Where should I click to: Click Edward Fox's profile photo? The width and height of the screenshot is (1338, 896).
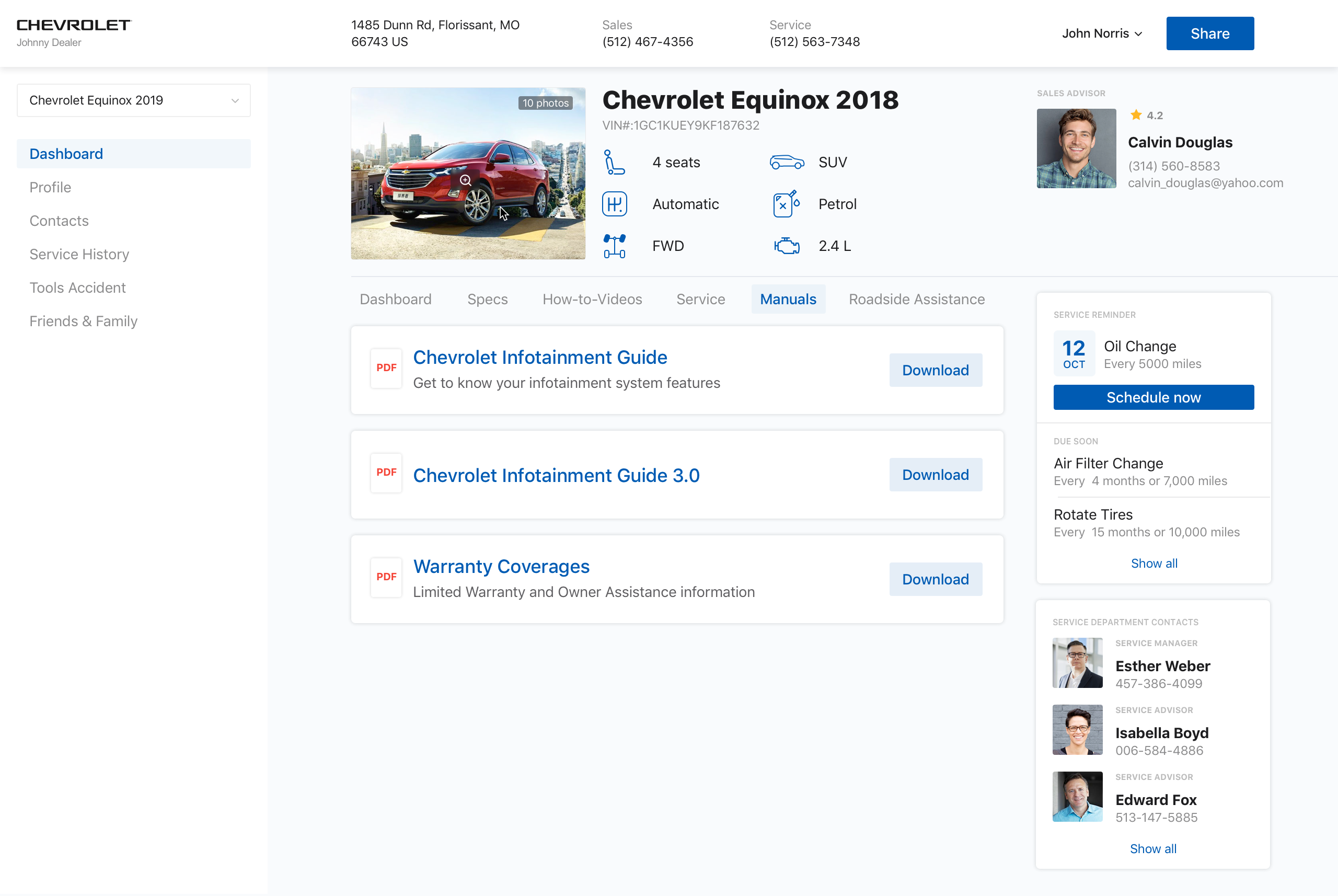[x=1078, y=797]
